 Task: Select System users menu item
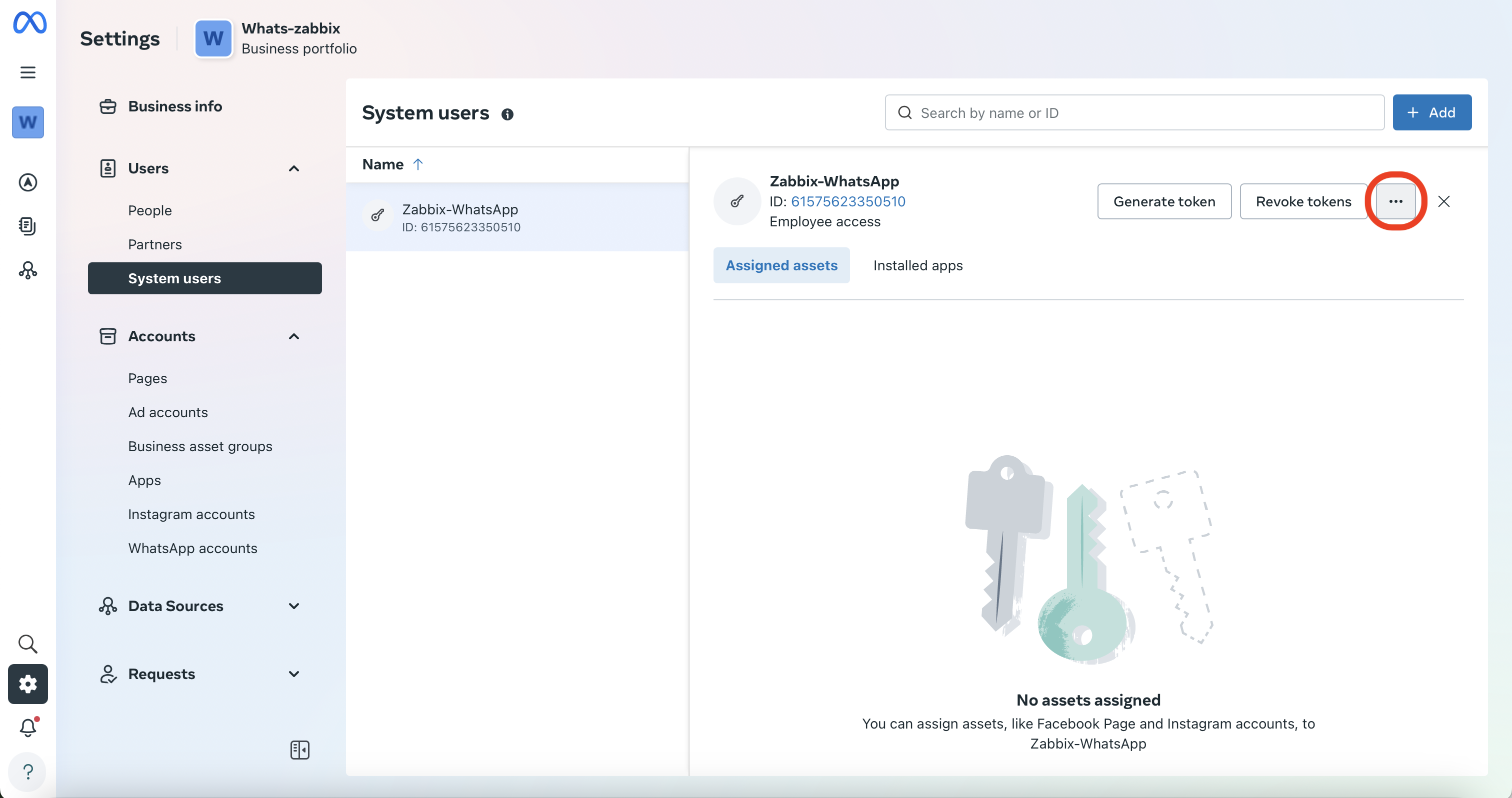pos(205,278)
